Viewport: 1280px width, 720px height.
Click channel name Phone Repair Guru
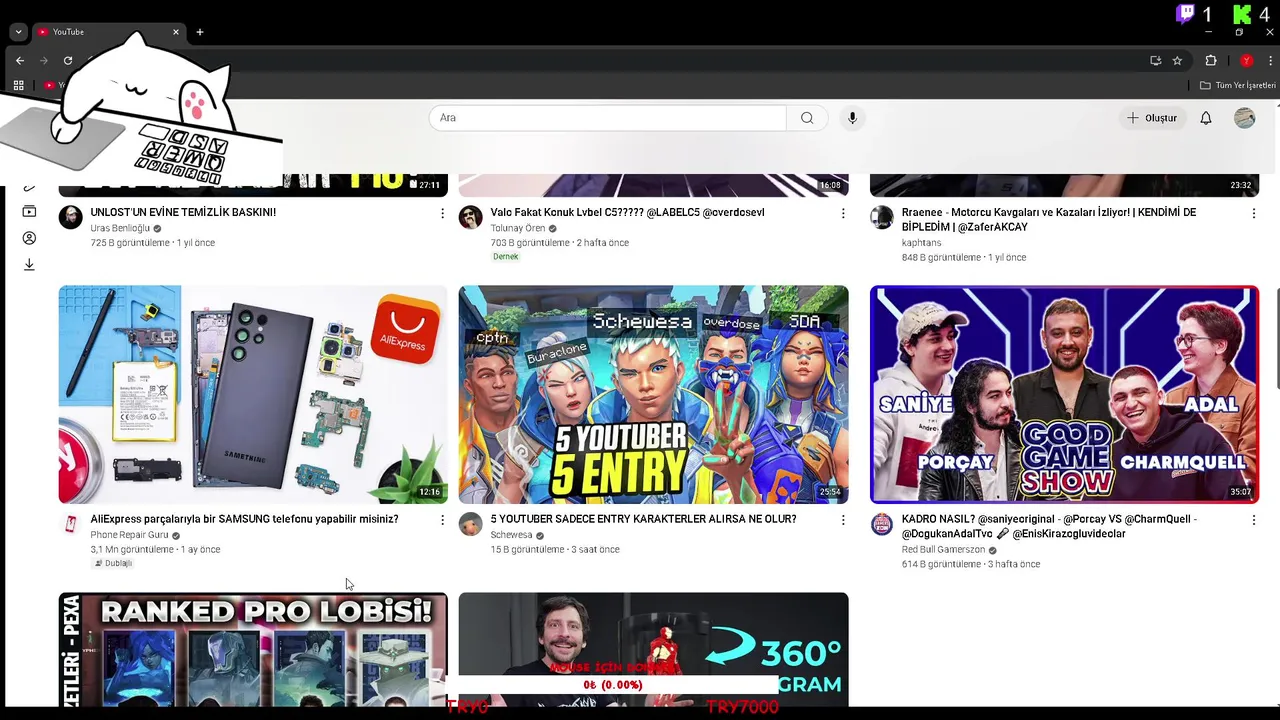[x=129, y=535]
